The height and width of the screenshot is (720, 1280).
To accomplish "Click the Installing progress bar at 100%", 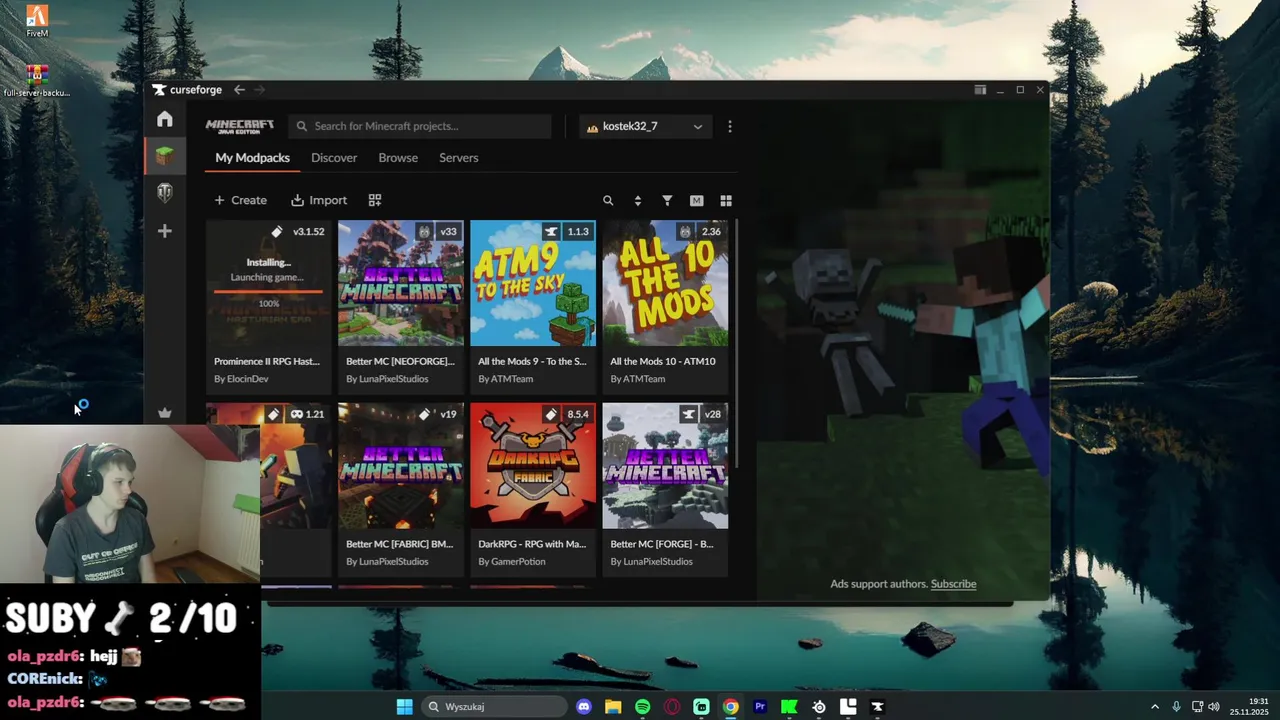I will tap(268, 291).
